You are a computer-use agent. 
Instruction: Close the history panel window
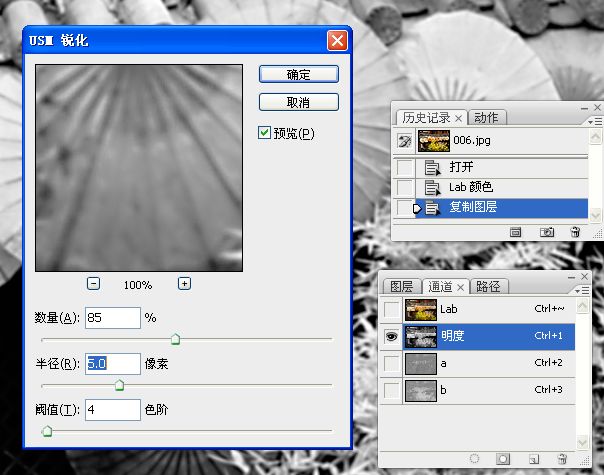click(597, 107)
